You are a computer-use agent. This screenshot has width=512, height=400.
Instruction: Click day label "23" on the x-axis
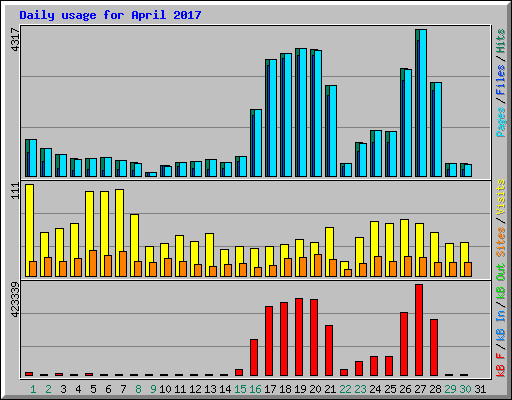(x=360, y=389)
